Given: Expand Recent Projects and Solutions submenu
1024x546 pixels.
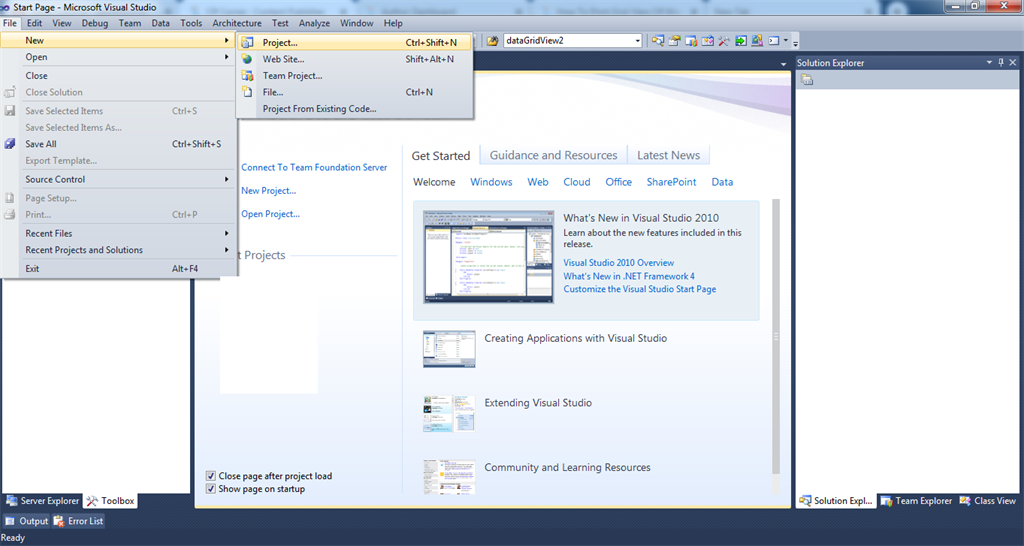Looking at the screenshot, I should (227, 249).
